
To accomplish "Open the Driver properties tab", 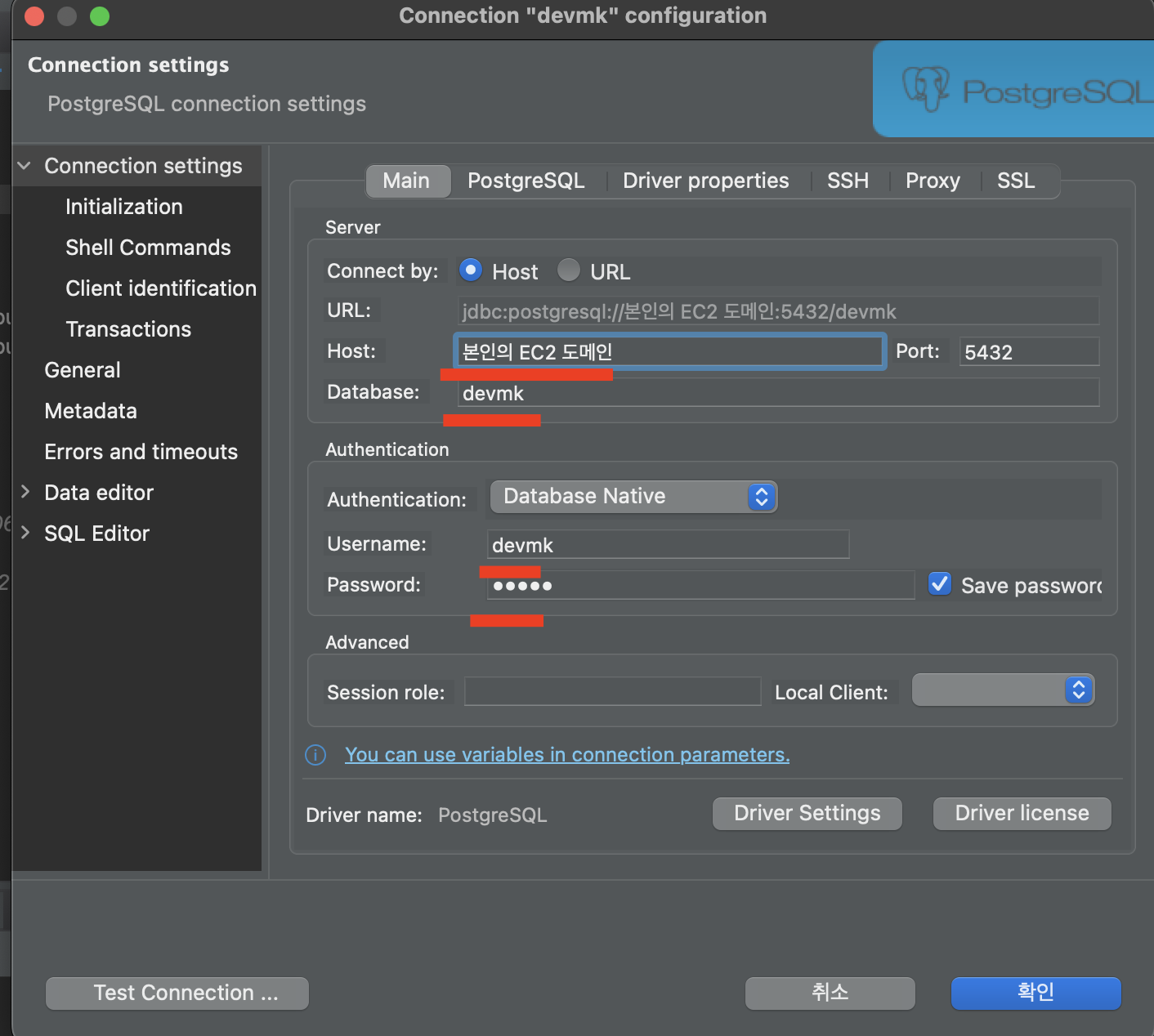I will pos(706,181).
